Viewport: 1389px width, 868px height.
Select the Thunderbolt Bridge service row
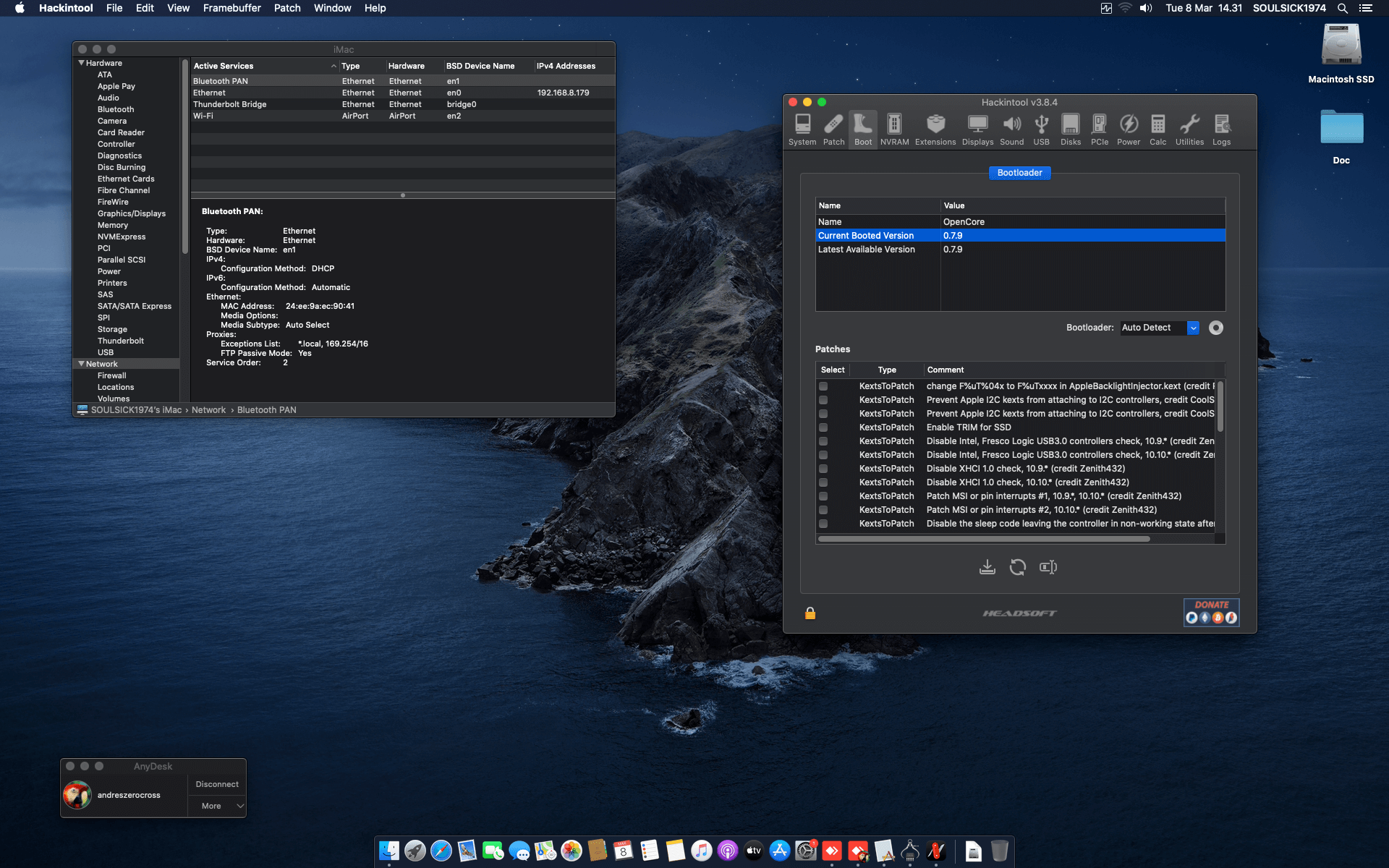click(x=403, y=104)
